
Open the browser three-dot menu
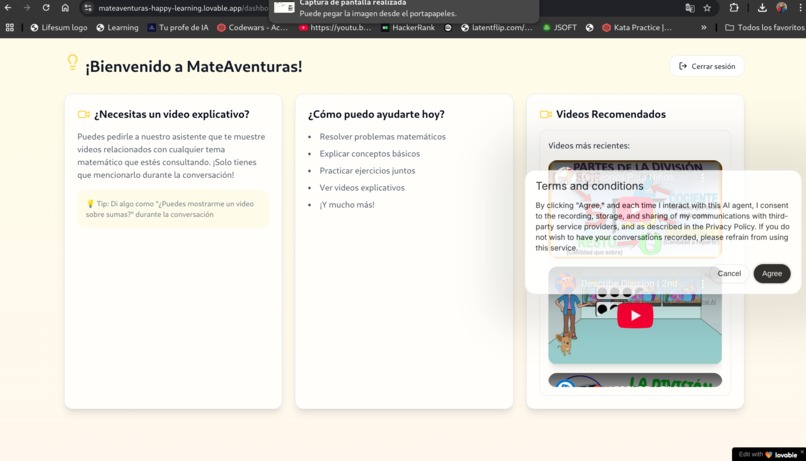(x=800, y=8)
